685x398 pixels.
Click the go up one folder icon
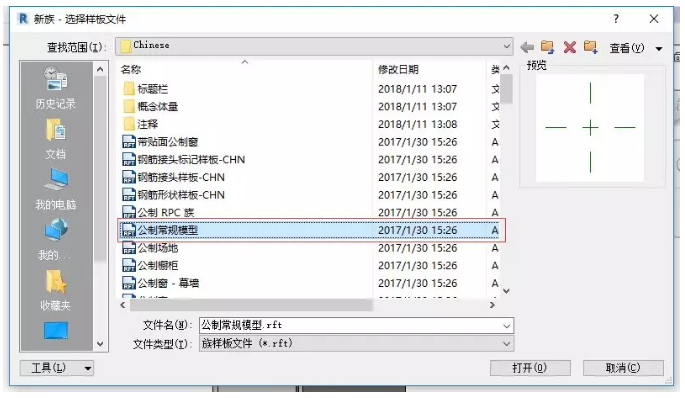(547, 47)
